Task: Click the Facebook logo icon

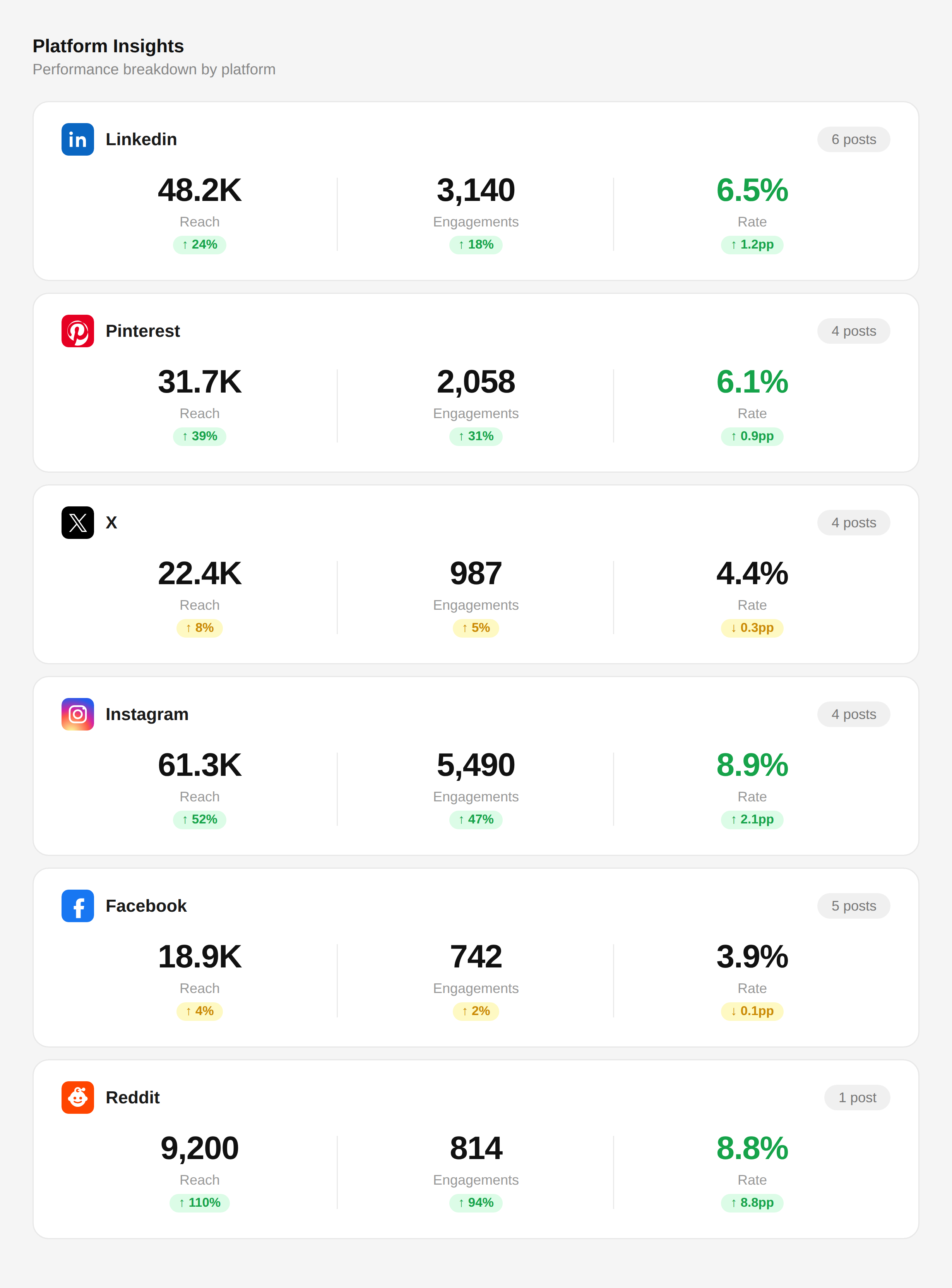Action: tap(77, 906)
